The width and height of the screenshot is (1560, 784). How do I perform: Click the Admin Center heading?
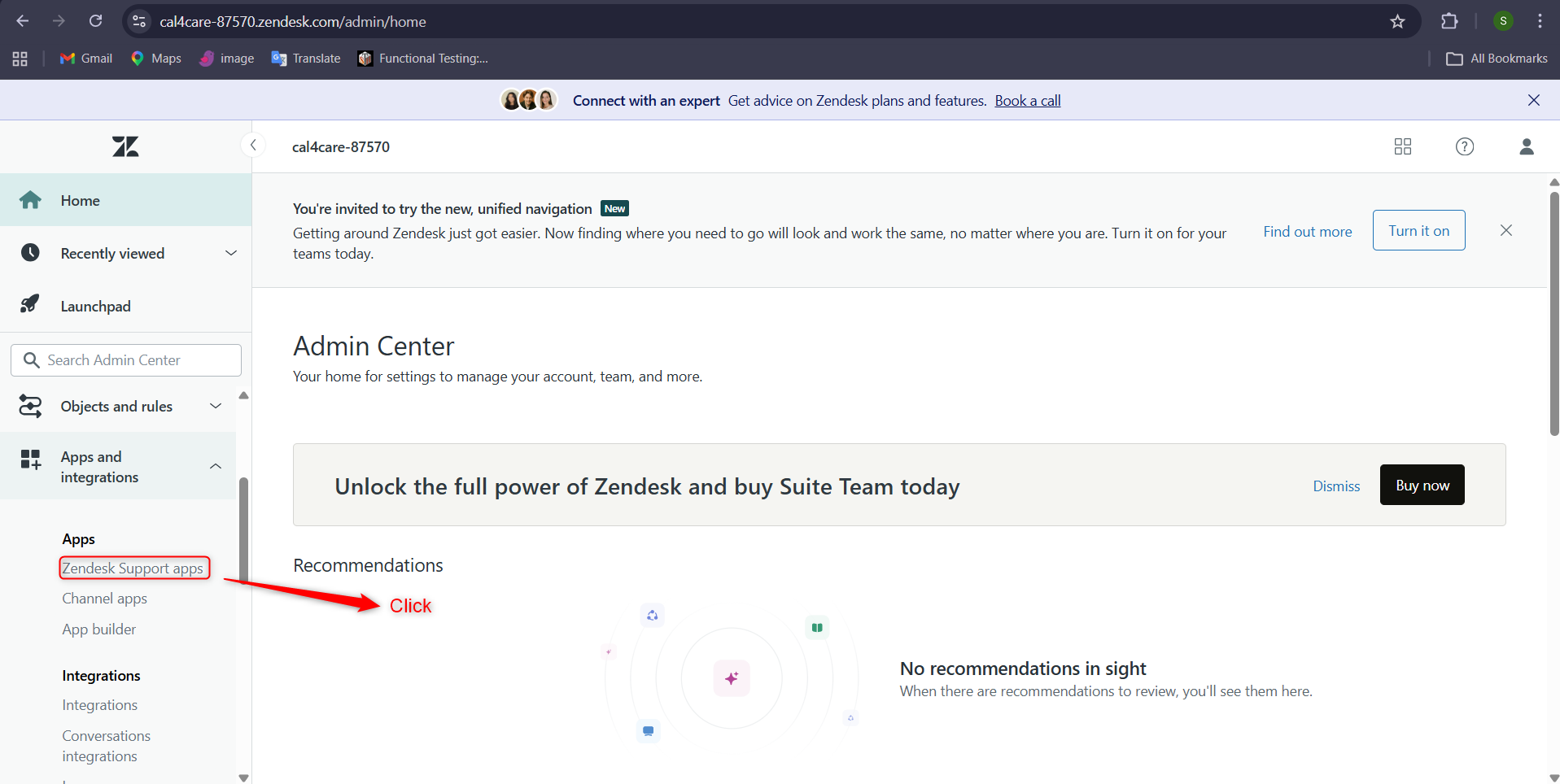374,346
